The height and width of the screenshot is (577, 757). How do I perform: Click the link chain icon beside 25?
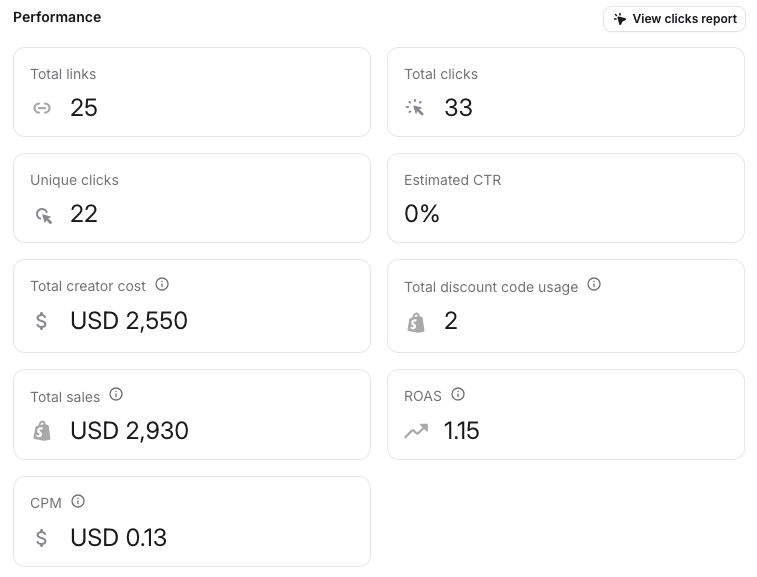coord(42,108)
